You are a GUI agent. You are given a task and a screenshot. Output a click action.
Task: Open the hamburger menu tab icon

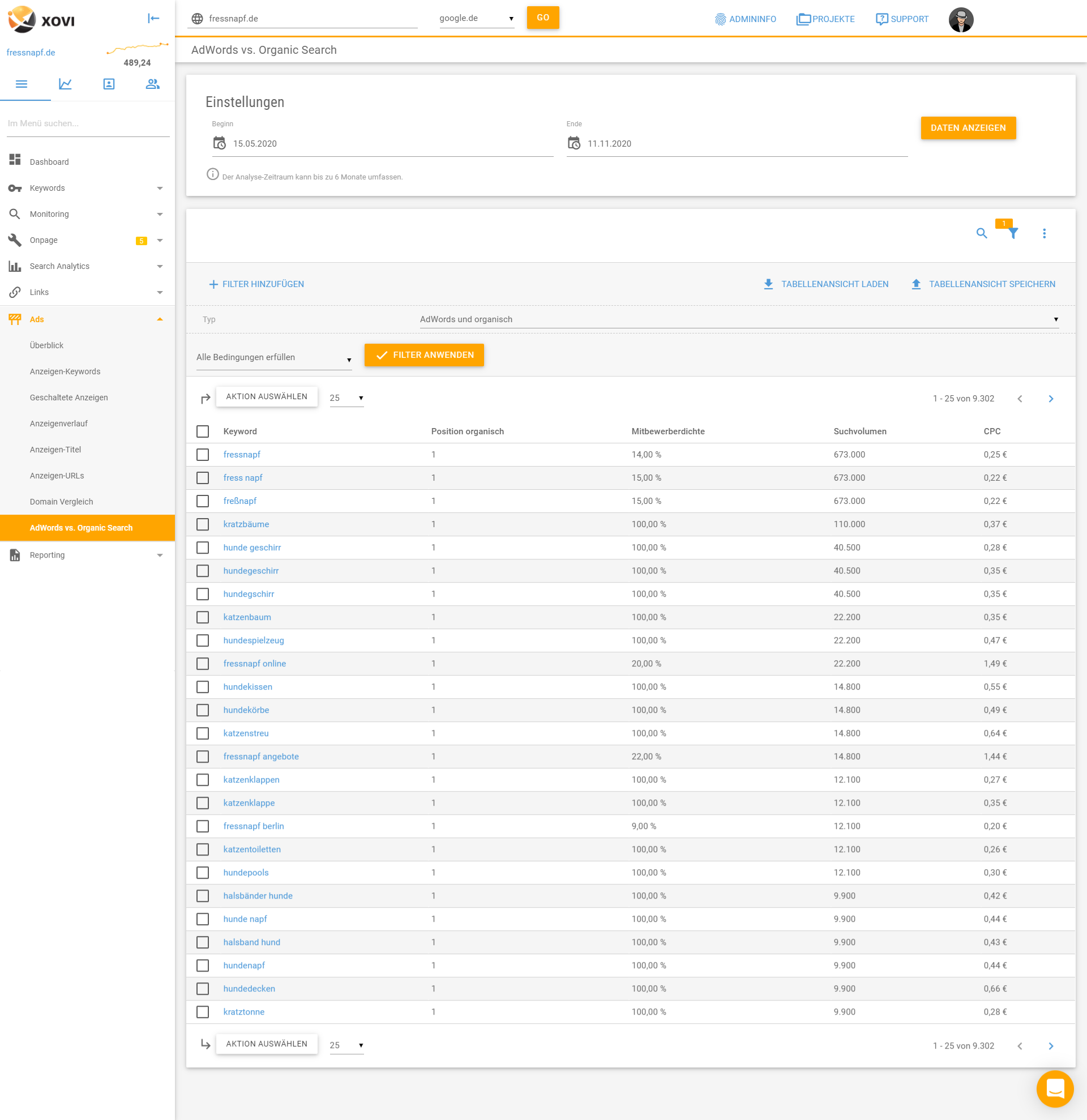[22, 84]
